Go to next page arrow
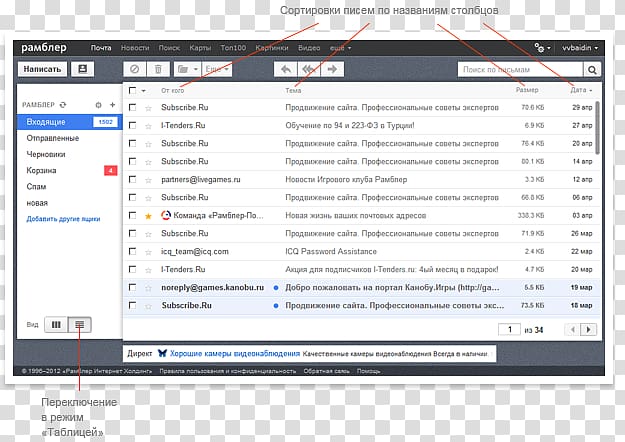Viewport: 625px width, 442px height. [589, 330]
